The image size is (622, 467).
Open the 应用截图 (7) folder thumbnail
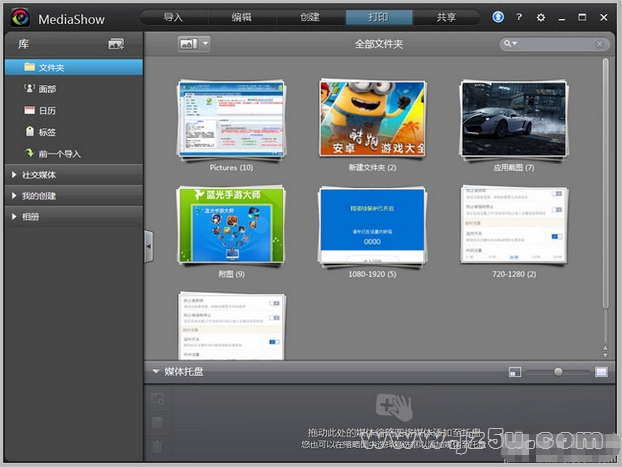tap(514, 119)
